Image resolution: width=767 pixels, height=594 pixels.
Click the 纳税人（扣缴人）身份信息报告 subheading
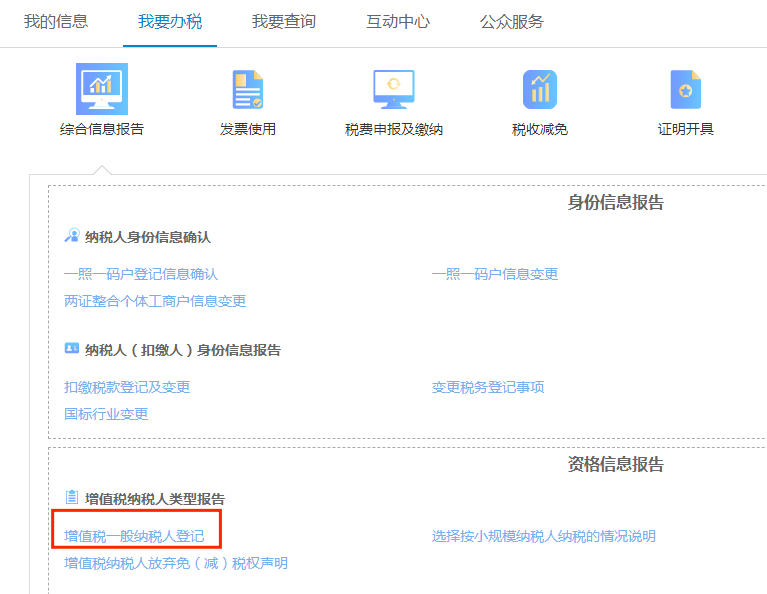183,350
